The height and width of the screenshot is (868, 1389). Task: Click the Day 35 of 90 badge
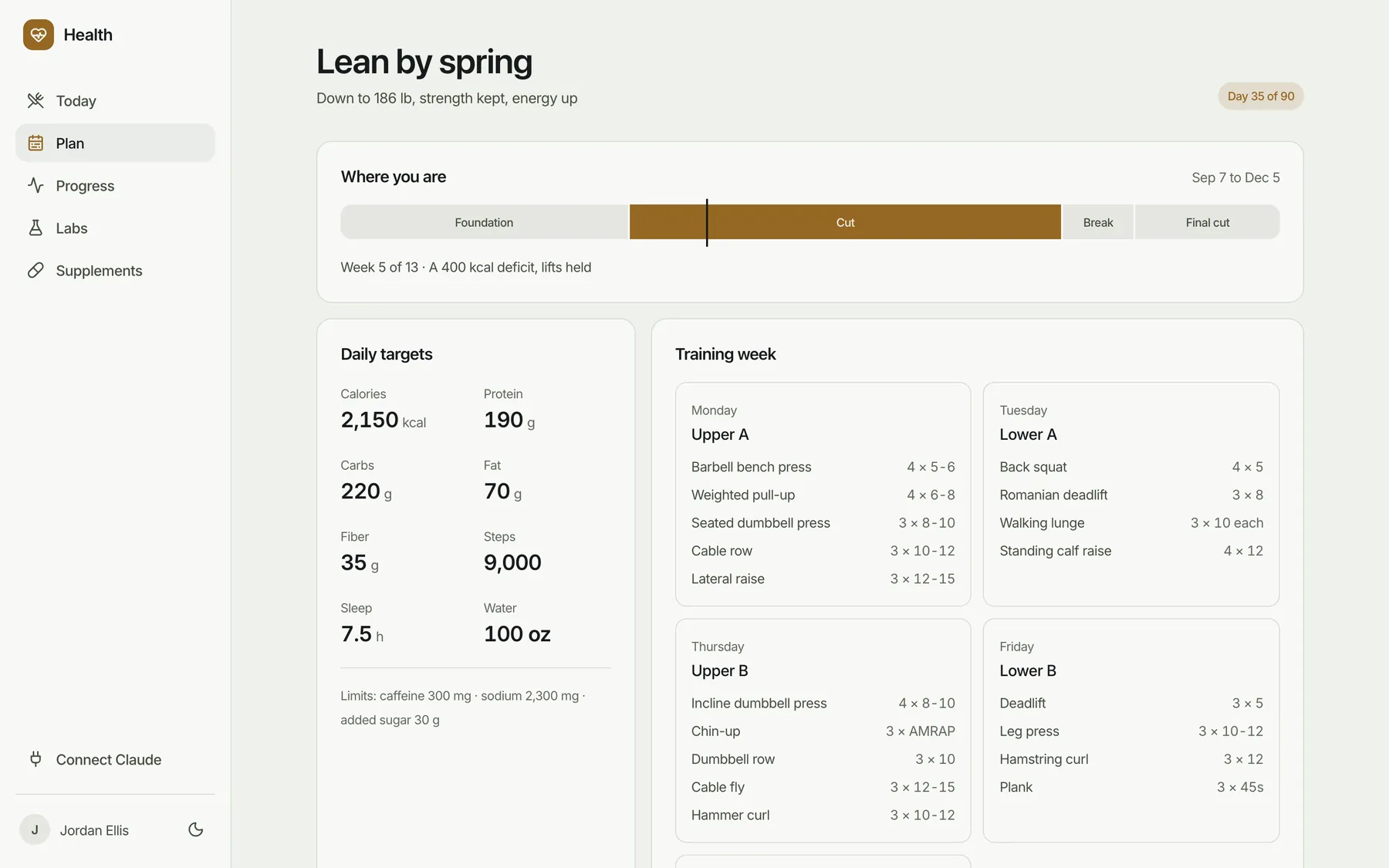click(1261, 96)
